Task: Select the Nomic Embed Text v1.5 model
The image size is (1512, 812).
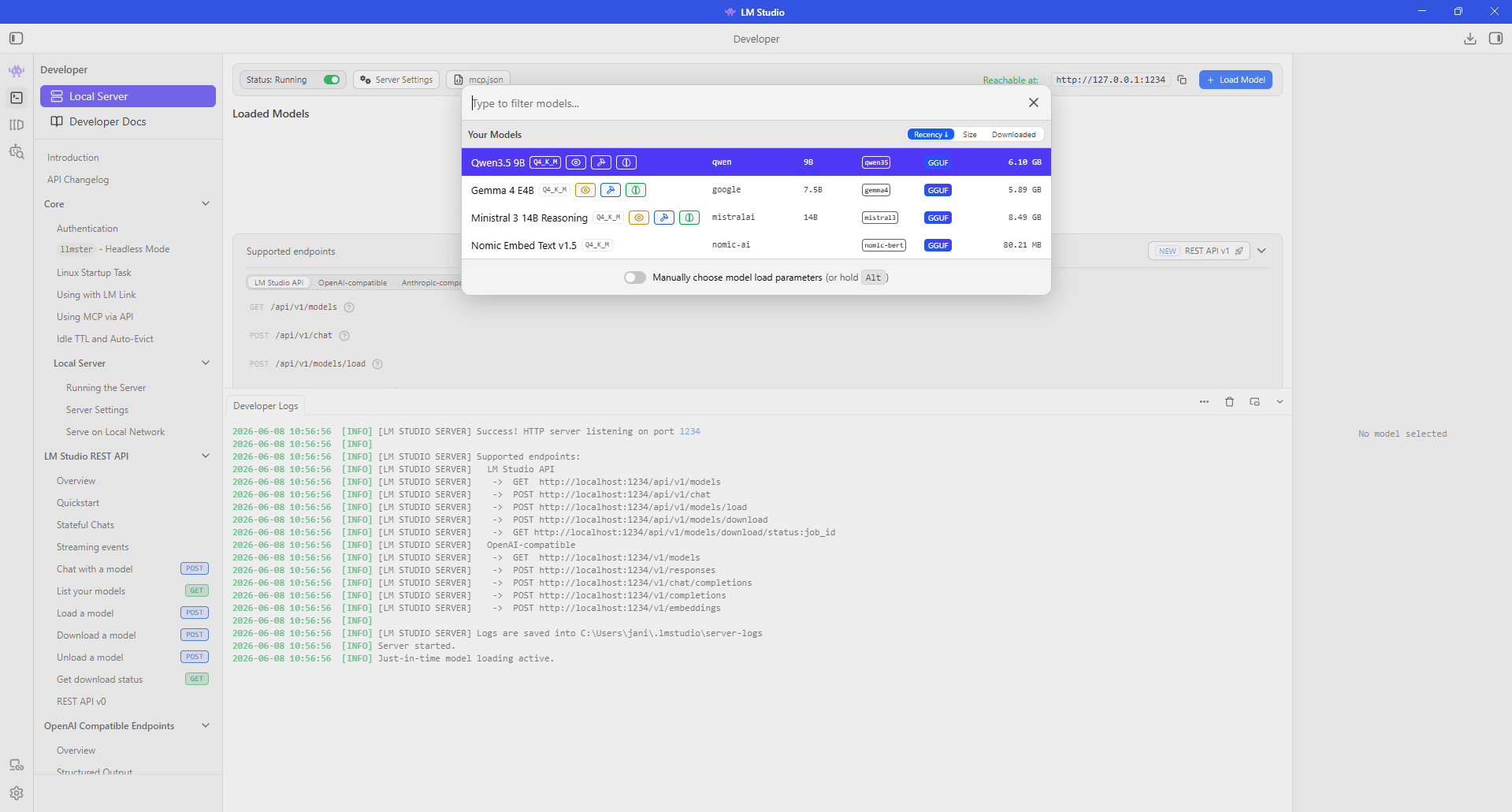Action: (756, 245)
